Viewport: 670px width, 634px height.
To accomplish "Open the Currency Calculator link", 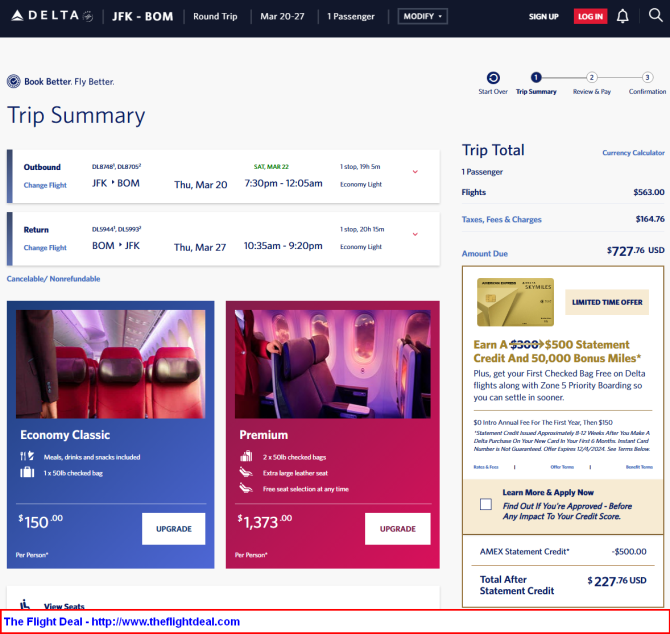I will [x=633, y=153].
